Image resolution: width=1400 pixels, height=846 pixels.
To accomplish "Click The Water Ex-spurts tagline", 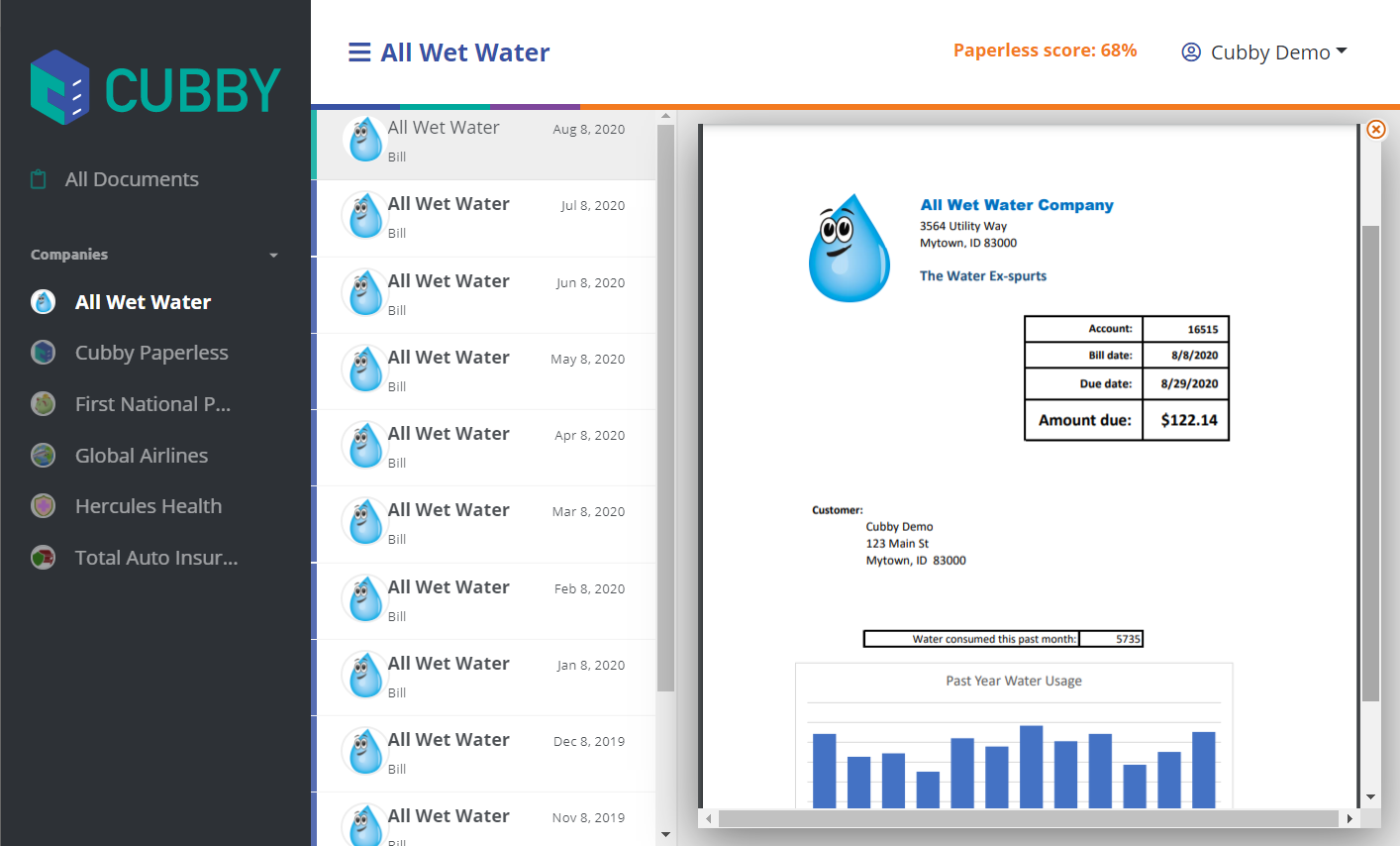I will pos(983,276).
